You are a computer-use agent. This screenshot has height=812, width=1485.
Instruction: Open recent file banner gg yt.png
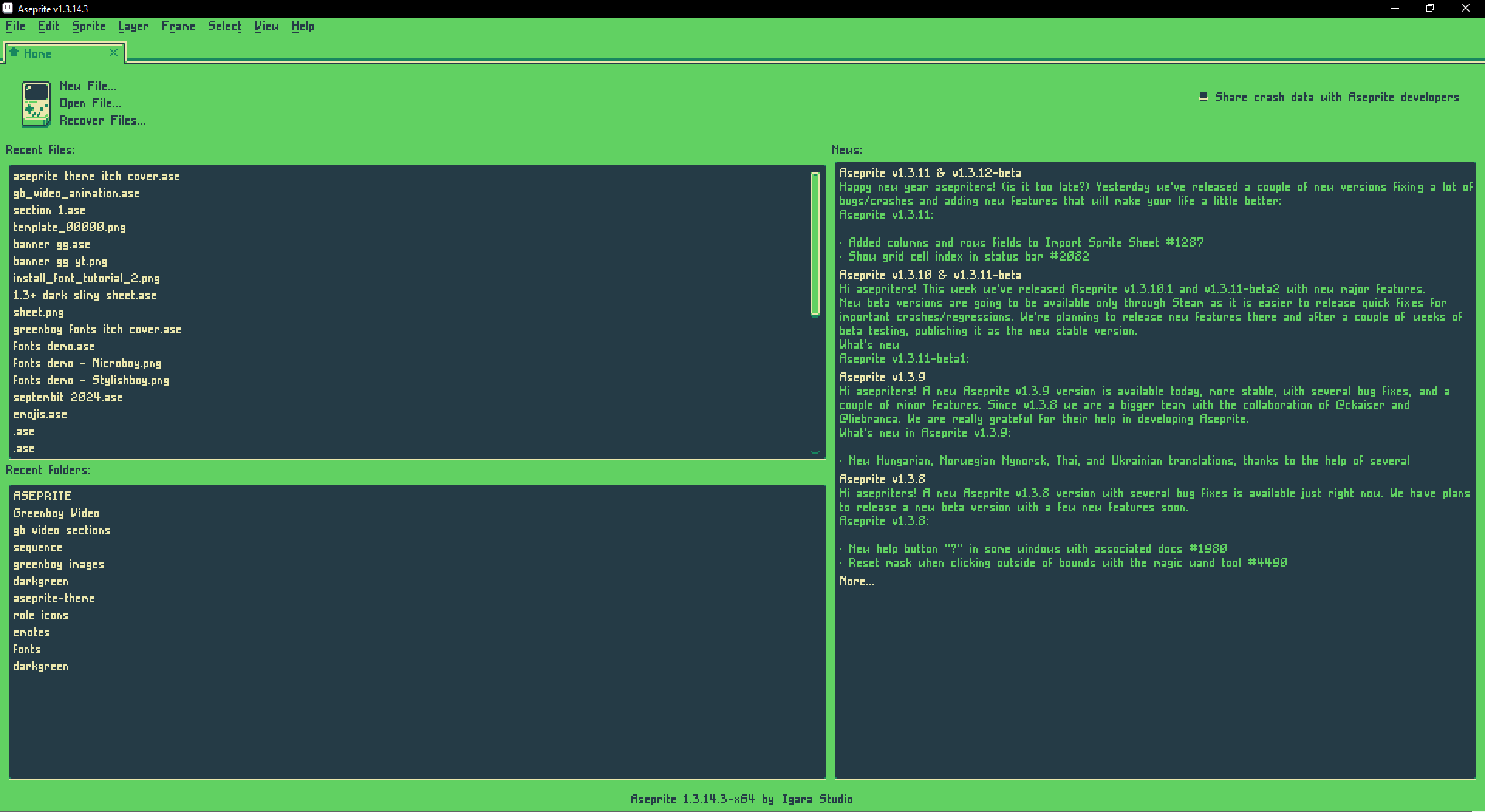click(60, 261)
